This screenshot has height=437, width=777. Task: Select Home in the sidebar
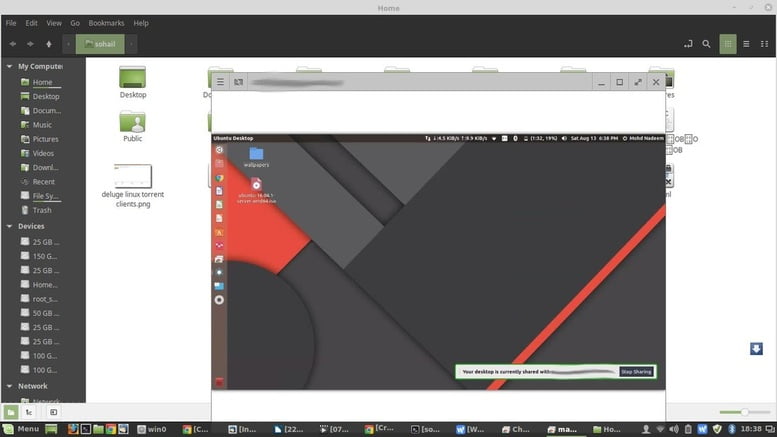(43, 82)
